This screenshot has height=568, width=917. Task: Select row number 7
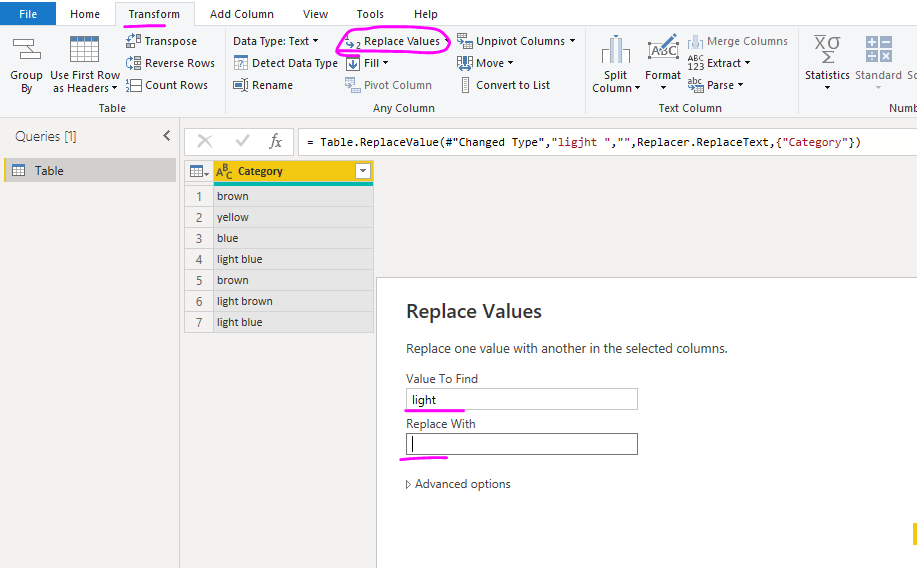point(199,322)
